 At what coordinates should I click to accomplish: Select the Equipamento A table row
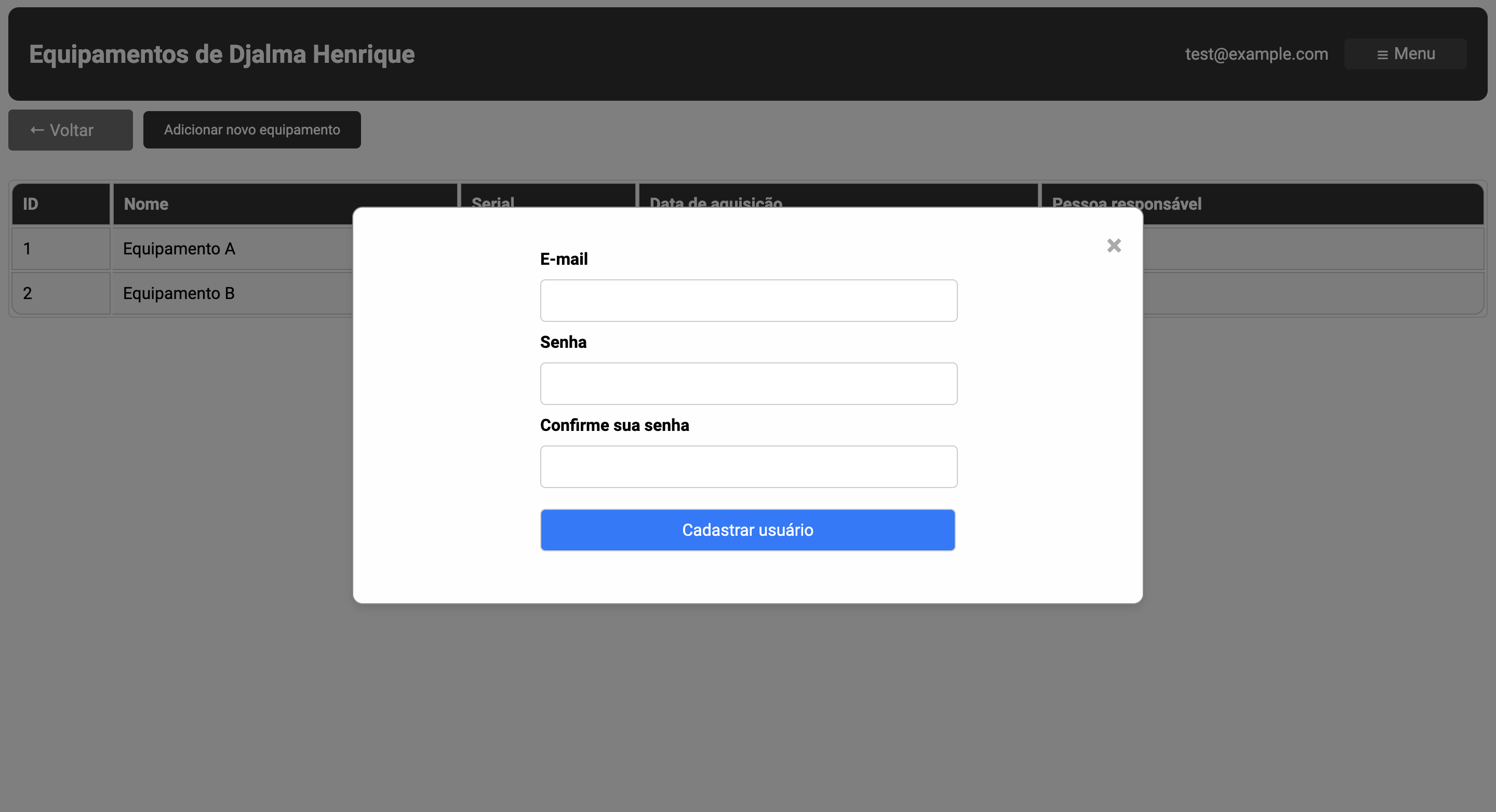coord(178,248)
